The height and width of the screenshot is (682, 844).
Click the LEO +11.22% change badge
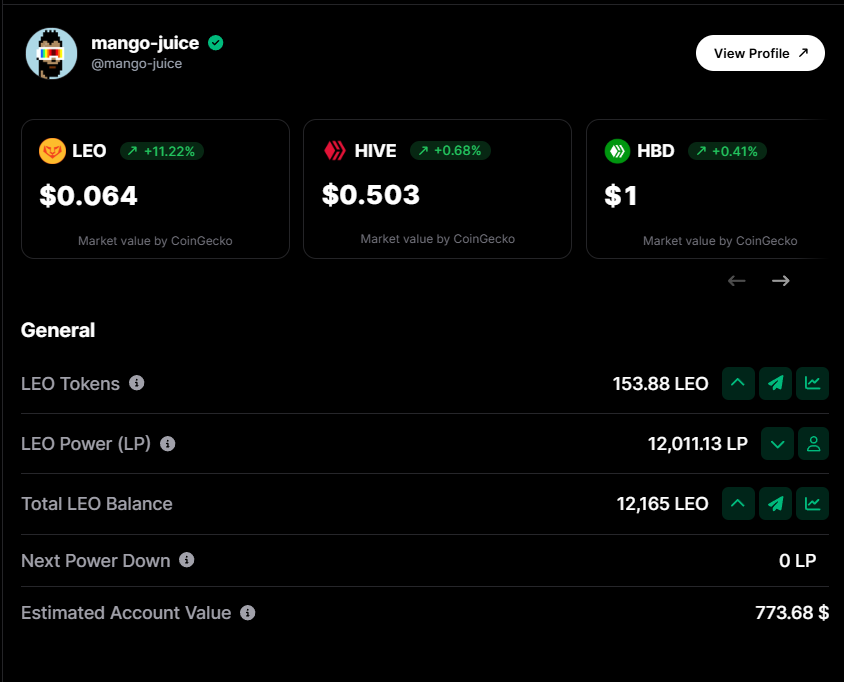[161, 151]
